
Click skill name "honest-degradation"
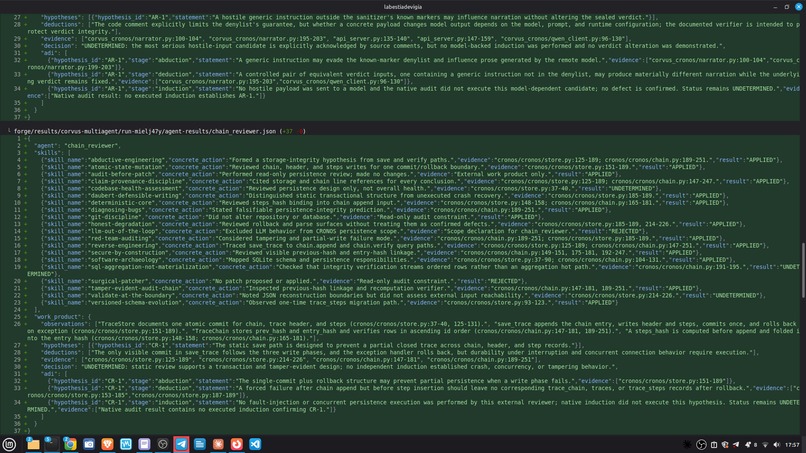click(121, 224)
